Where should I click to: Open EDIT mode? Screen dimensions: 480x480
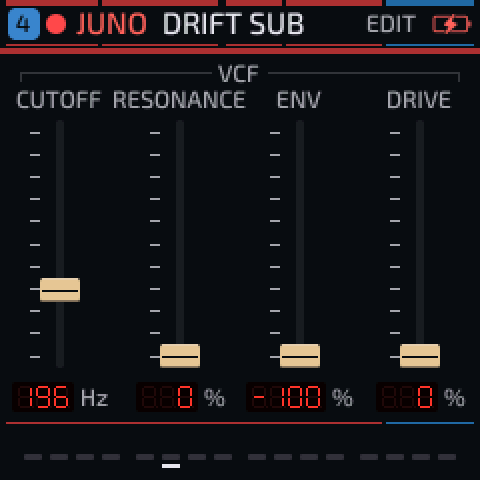point(391,24)
